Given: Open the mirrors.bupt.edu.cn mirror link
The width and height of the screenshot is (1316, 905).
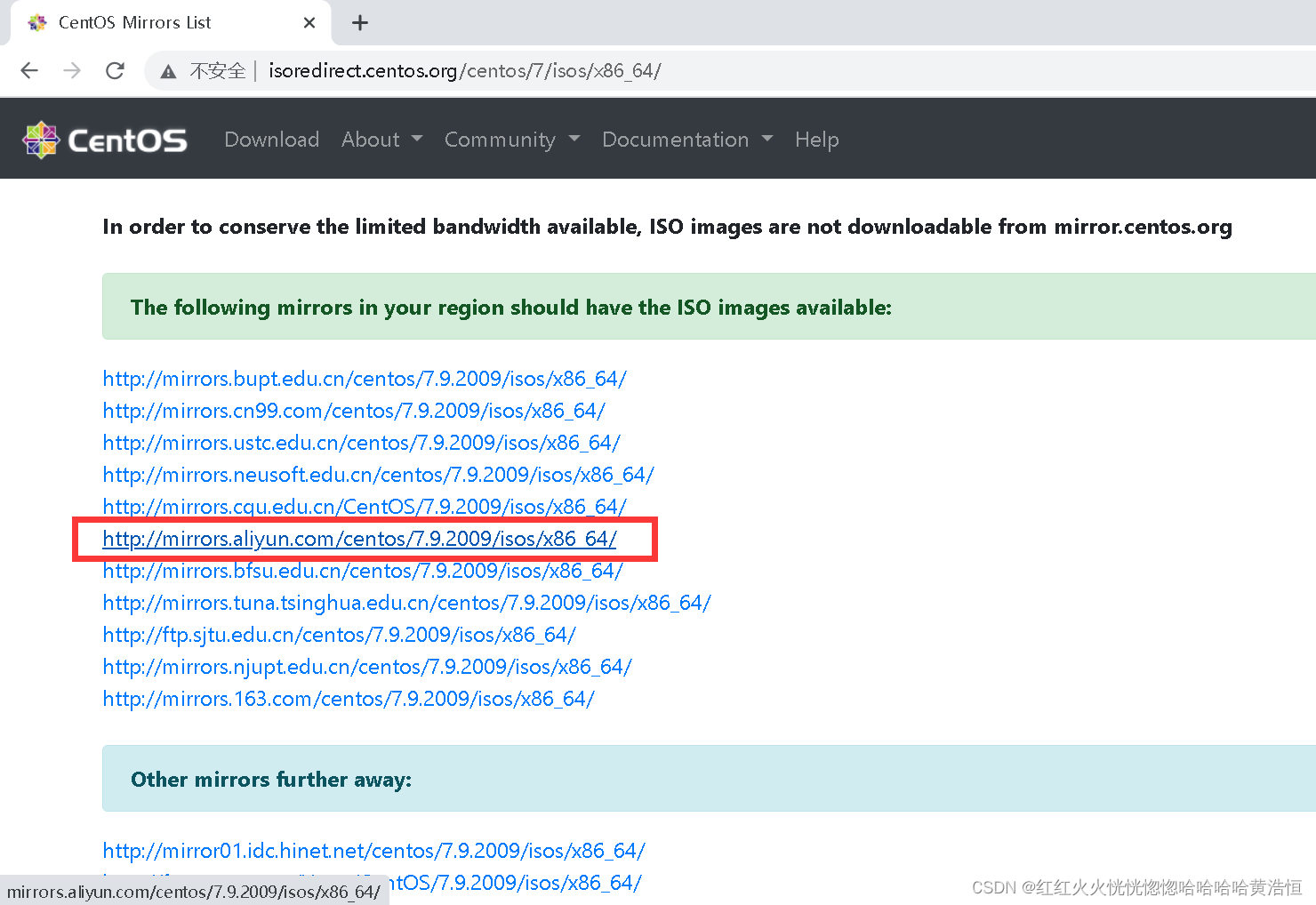Looking at the screenshot, I should (x=365, y=379).
